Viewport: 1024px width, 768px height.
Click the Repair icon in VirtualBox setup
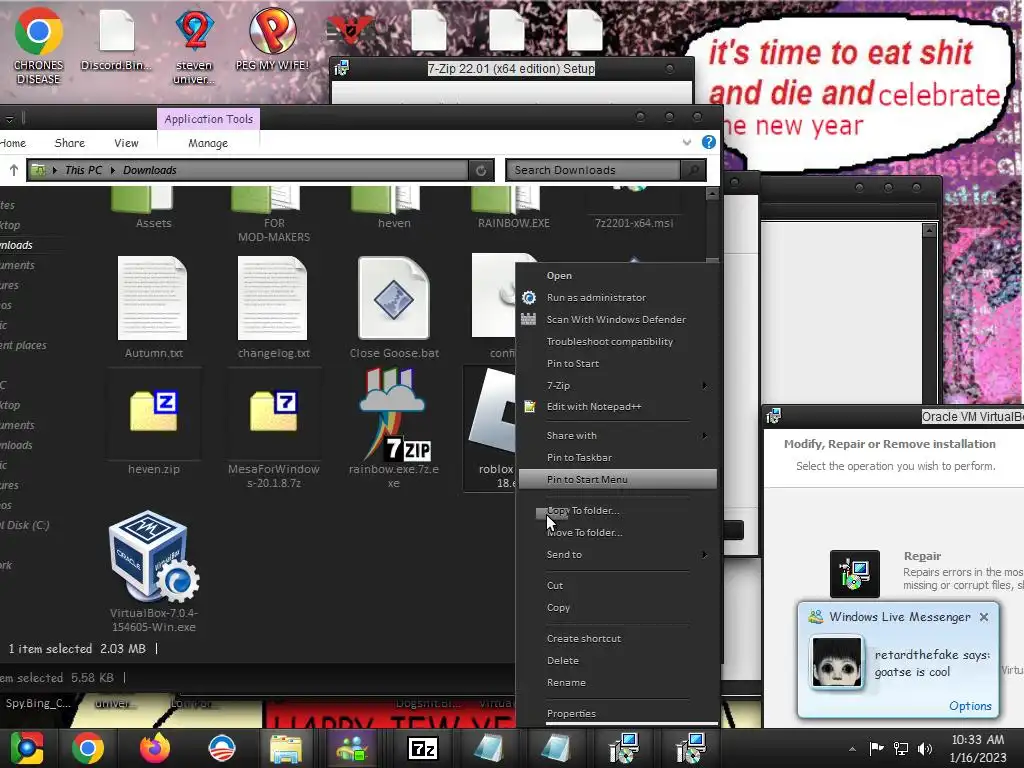[x=855, y=574]
